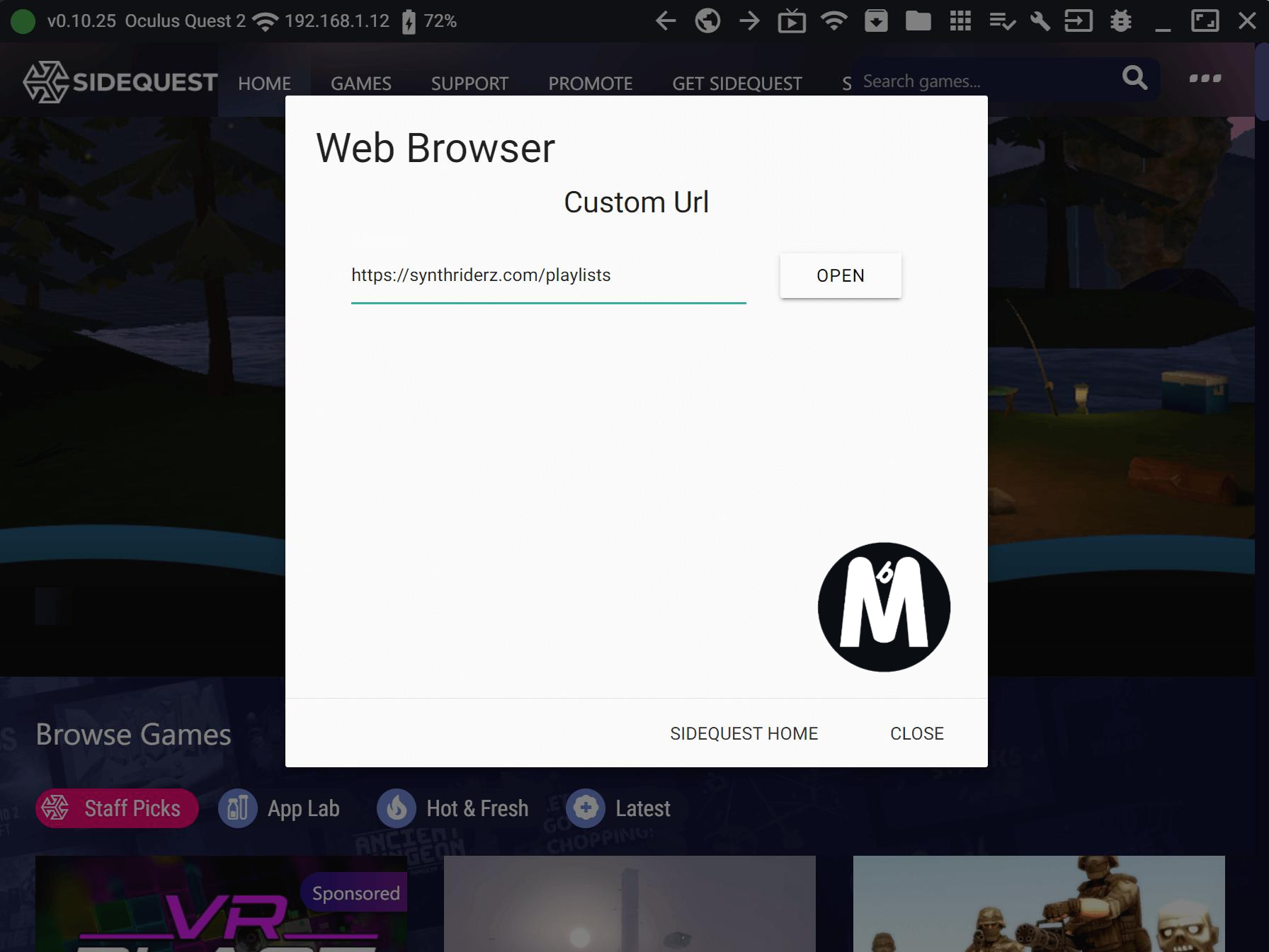
Task: Click the CLOSE button in dialog
Action: (x=917, y=733)
